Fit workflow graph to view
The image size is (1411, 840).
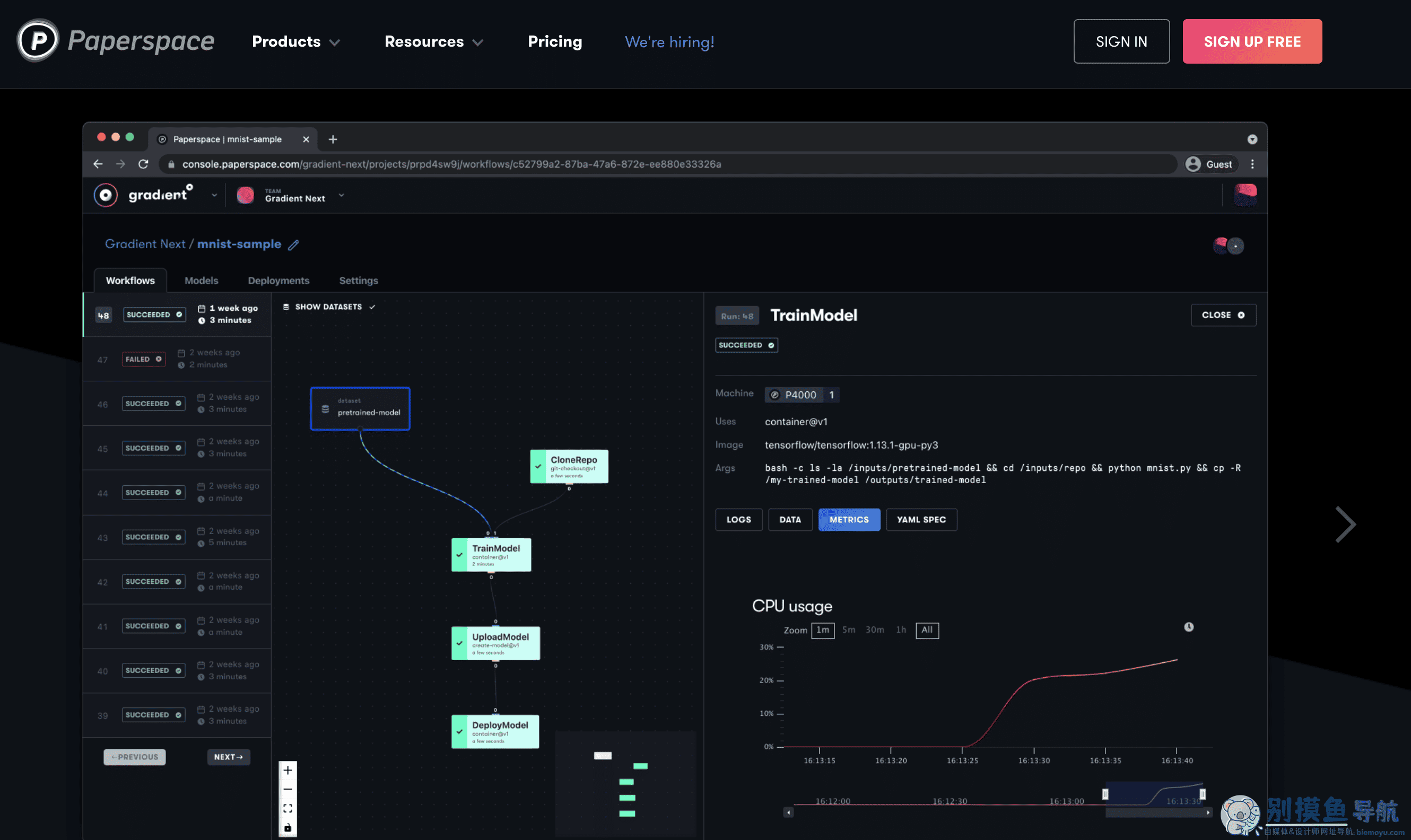coord(288,808)
